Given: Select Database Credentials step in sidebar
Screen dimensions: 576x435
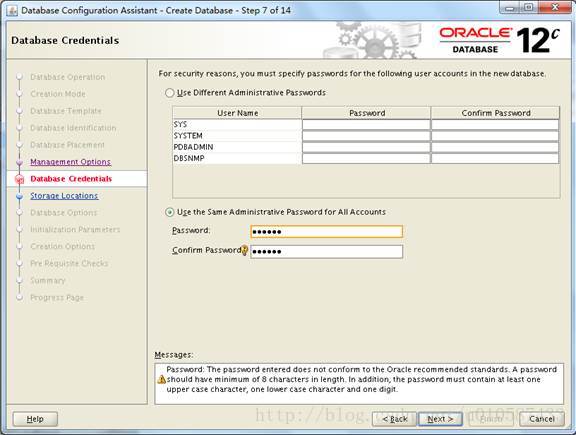Looking at the screenshot, I should coord(71,179).
